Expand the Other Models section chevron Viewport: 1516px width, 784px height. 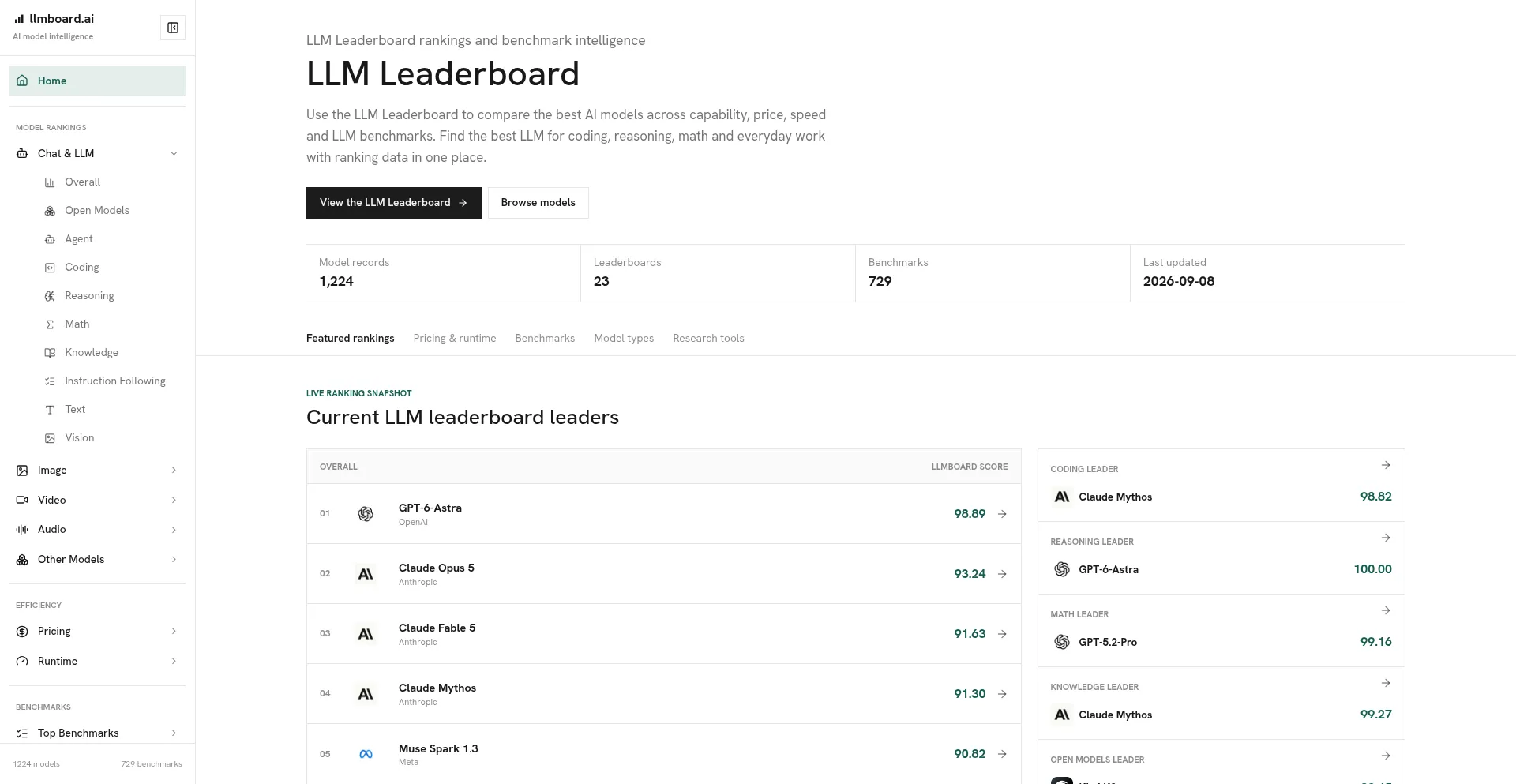coord(174,560)
